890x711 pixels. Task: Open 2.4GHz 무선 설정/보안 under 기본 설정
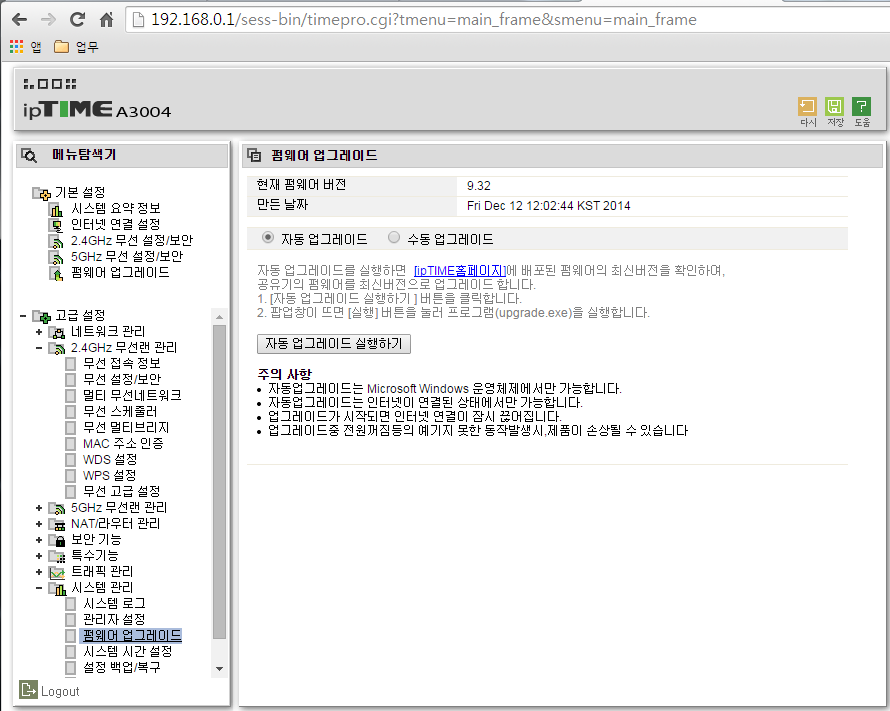click(x=132, y=241)
